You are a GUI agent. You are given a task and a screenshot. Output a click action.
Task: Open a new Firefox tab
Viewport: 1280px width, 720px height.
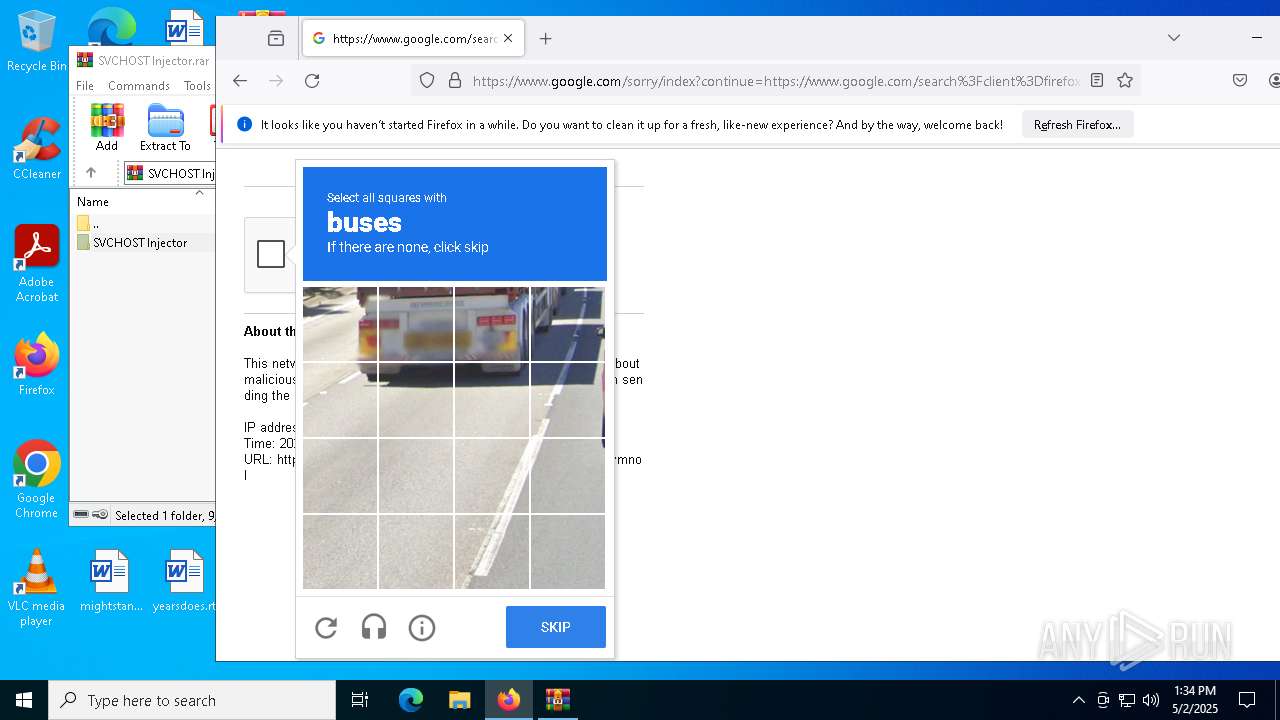(x=545, y=39)
